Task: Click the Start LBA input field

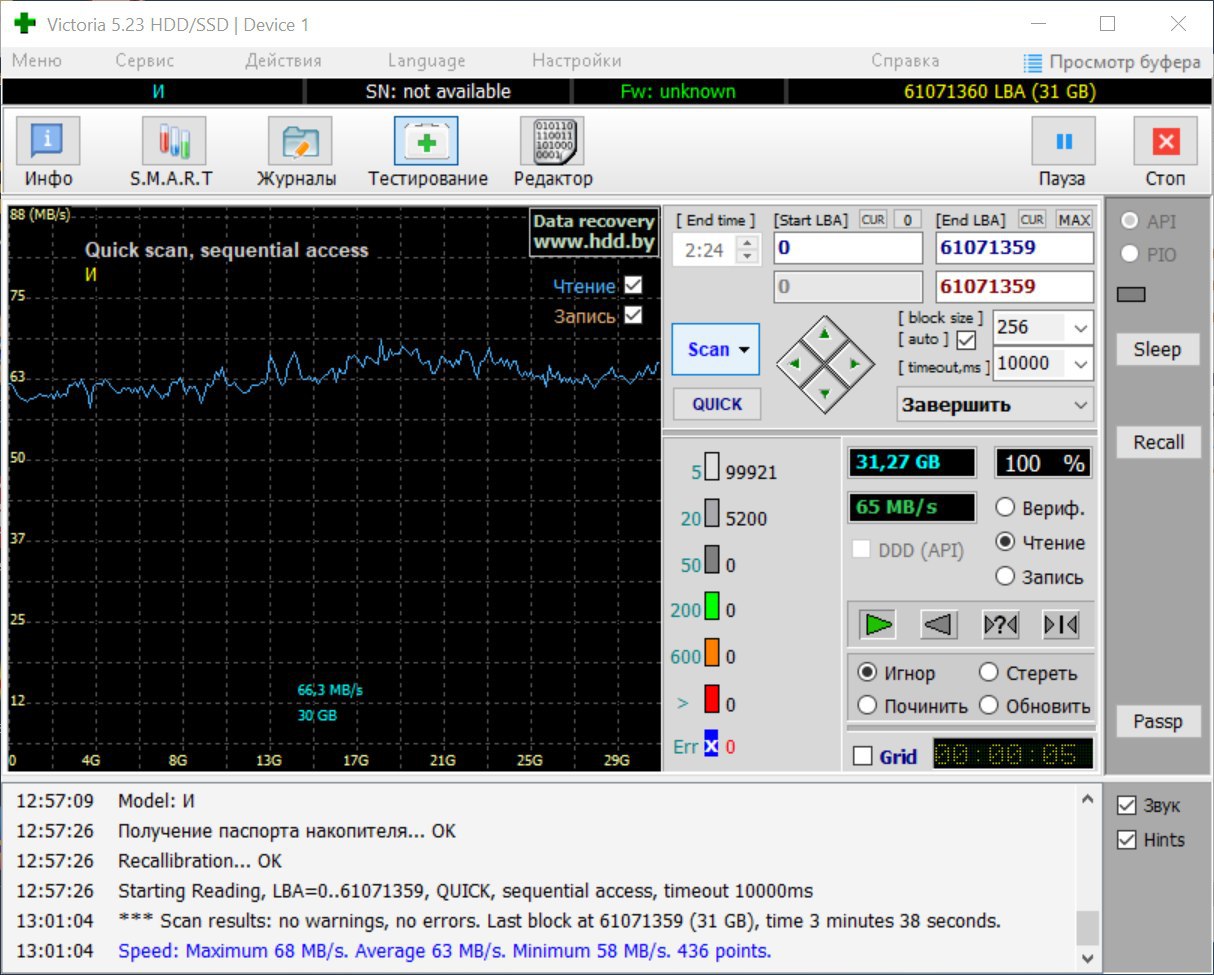Action: [x=847, y=248]
